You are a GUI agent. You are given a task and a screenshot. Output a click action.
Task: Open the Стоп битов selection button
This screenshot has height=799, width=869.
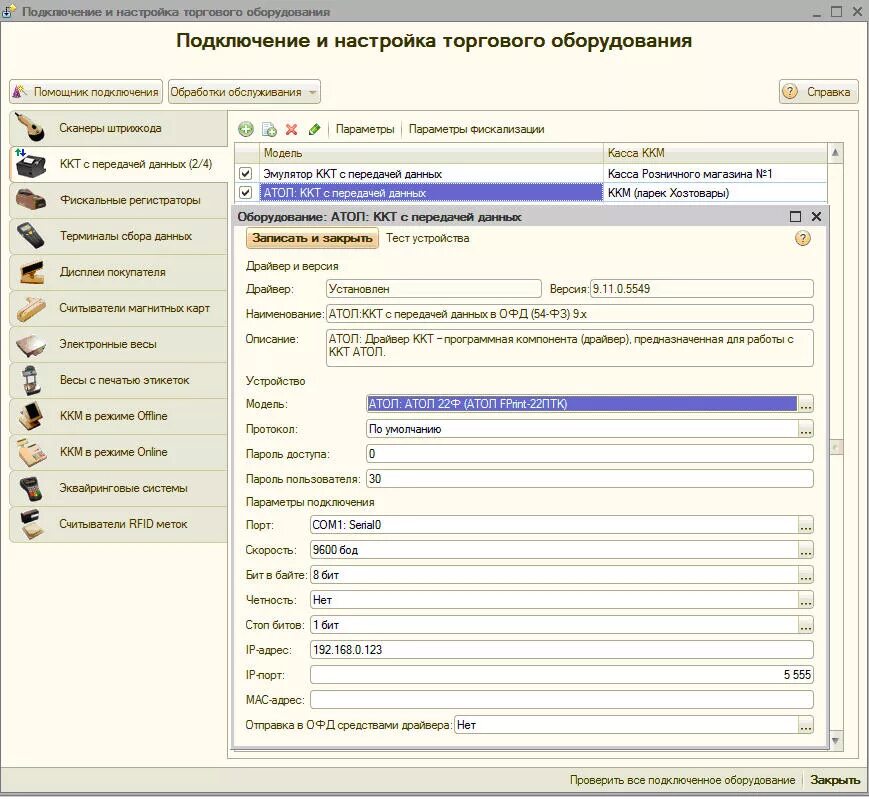(805, 624)
